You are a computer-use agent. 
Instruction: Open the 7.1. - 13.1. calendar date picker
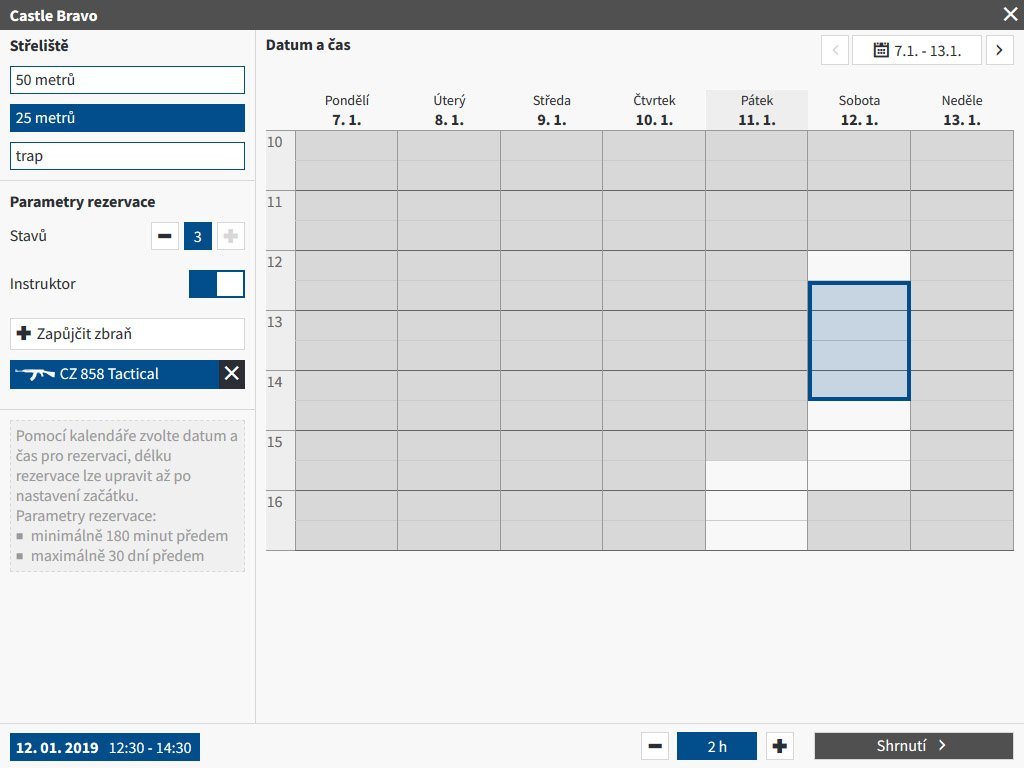[917, 50]
